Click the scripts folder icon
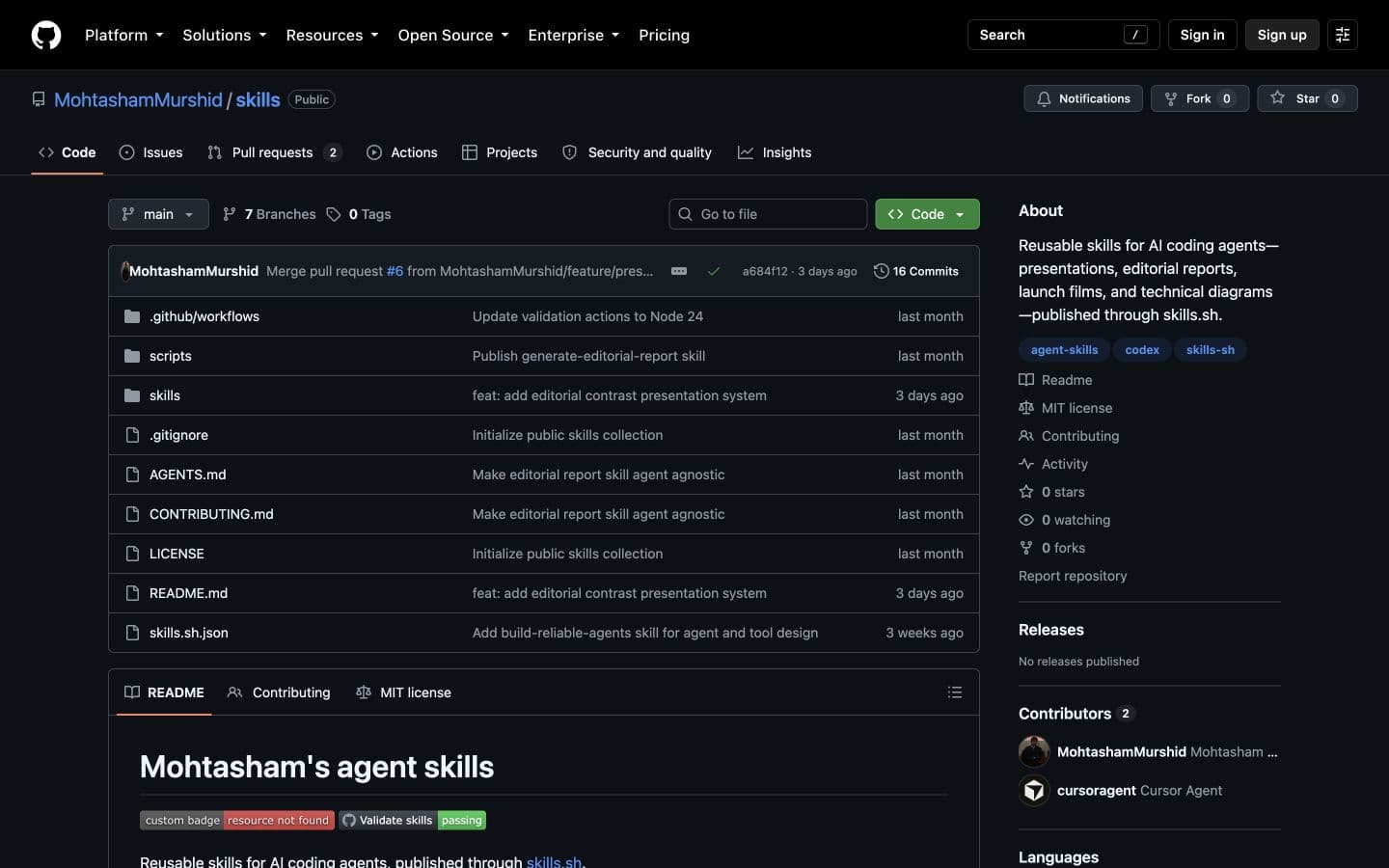The width and height of the screenshot is (1389, 868). pos(132,356)
